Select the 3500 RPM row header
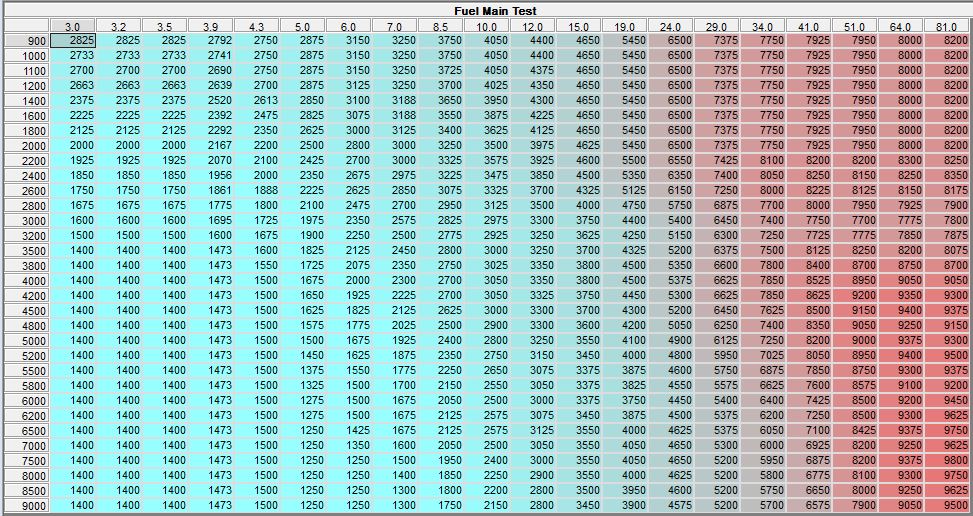 27,251
